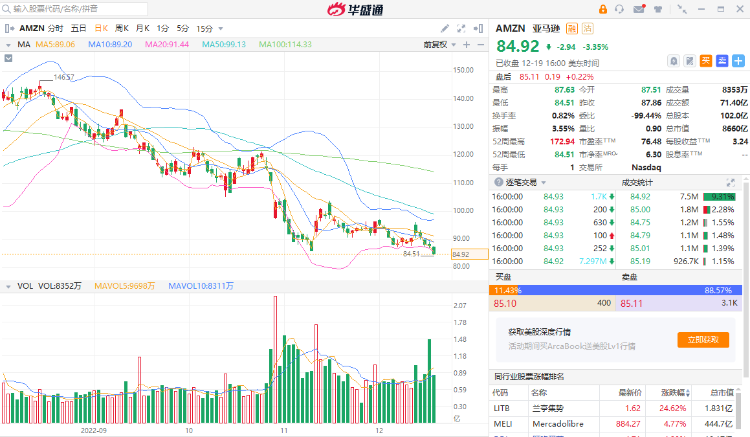750x437 pixels.
Task: Select the drawing pencil tool
Action: (x=445, y=28)
